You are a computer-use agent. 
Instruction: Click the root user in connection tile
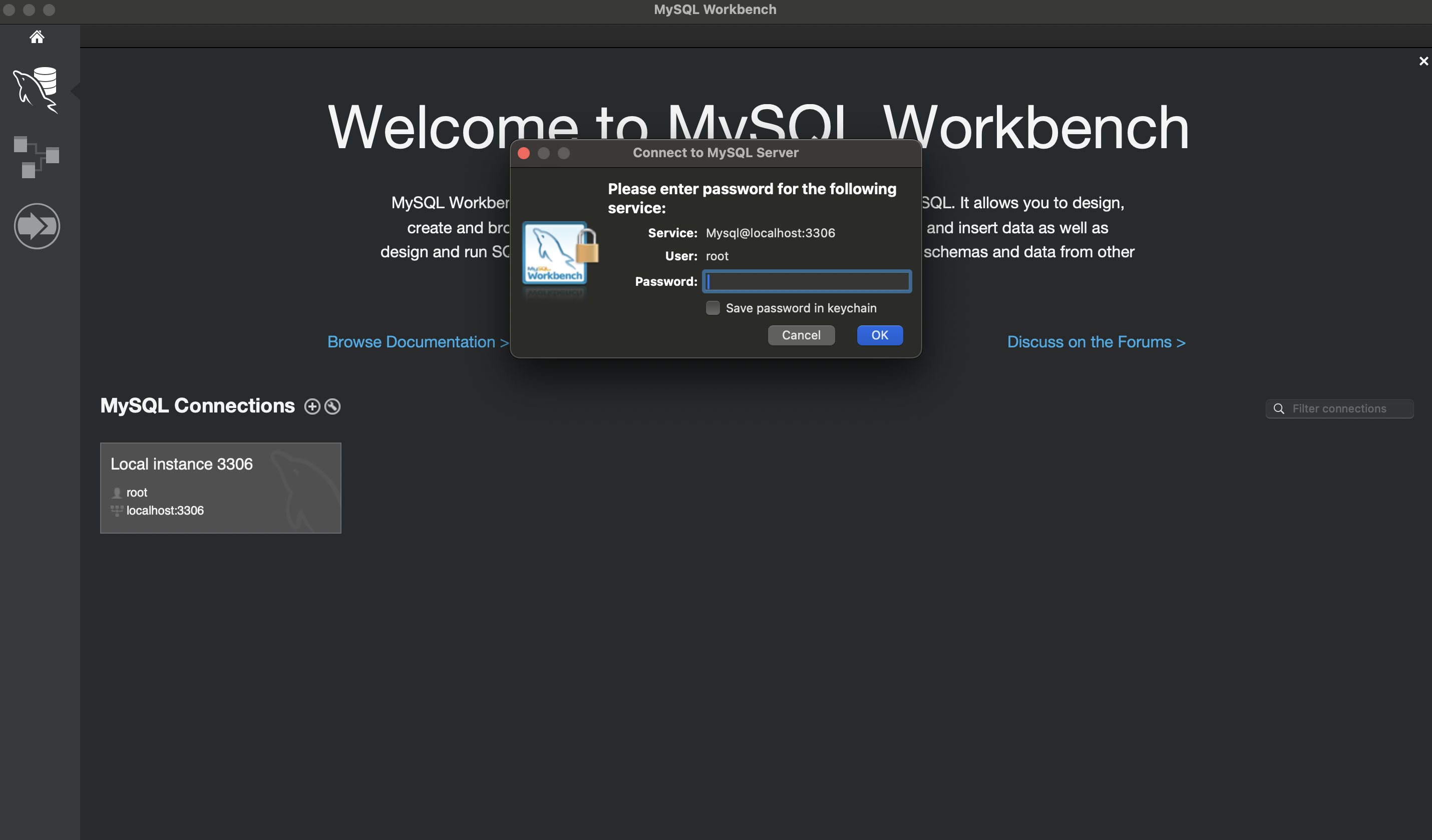(136, 493)
